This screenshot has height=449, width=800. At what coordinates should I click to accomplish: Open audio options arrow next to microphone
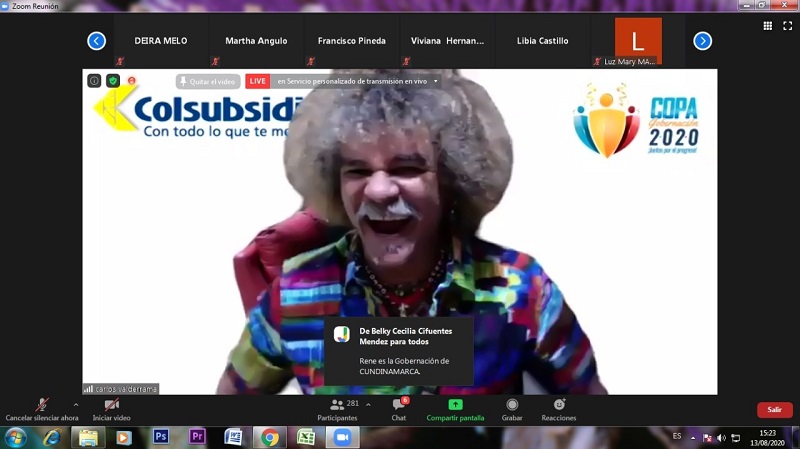click(x=76, y=405)
